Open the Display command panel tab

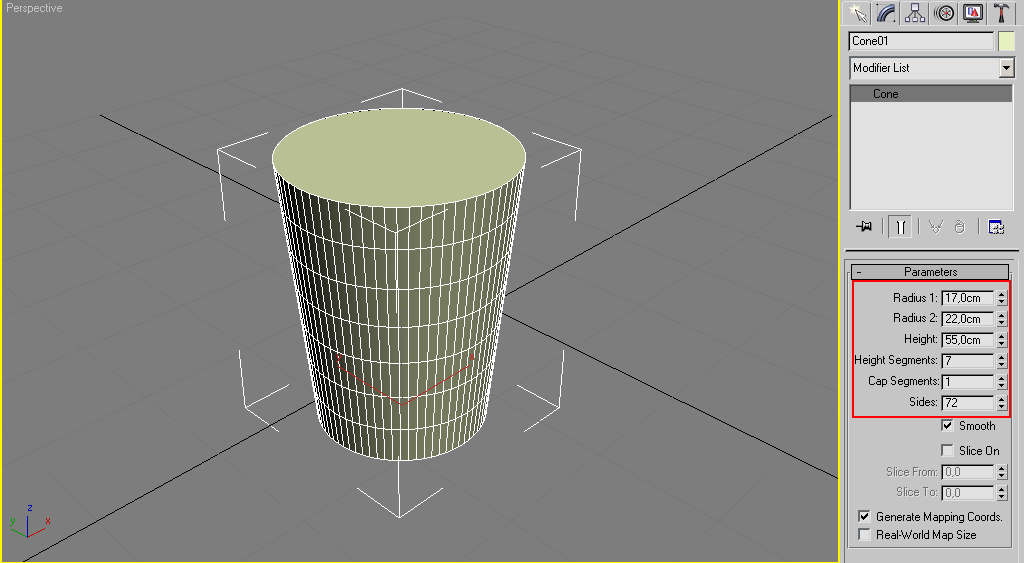point(972,13)
